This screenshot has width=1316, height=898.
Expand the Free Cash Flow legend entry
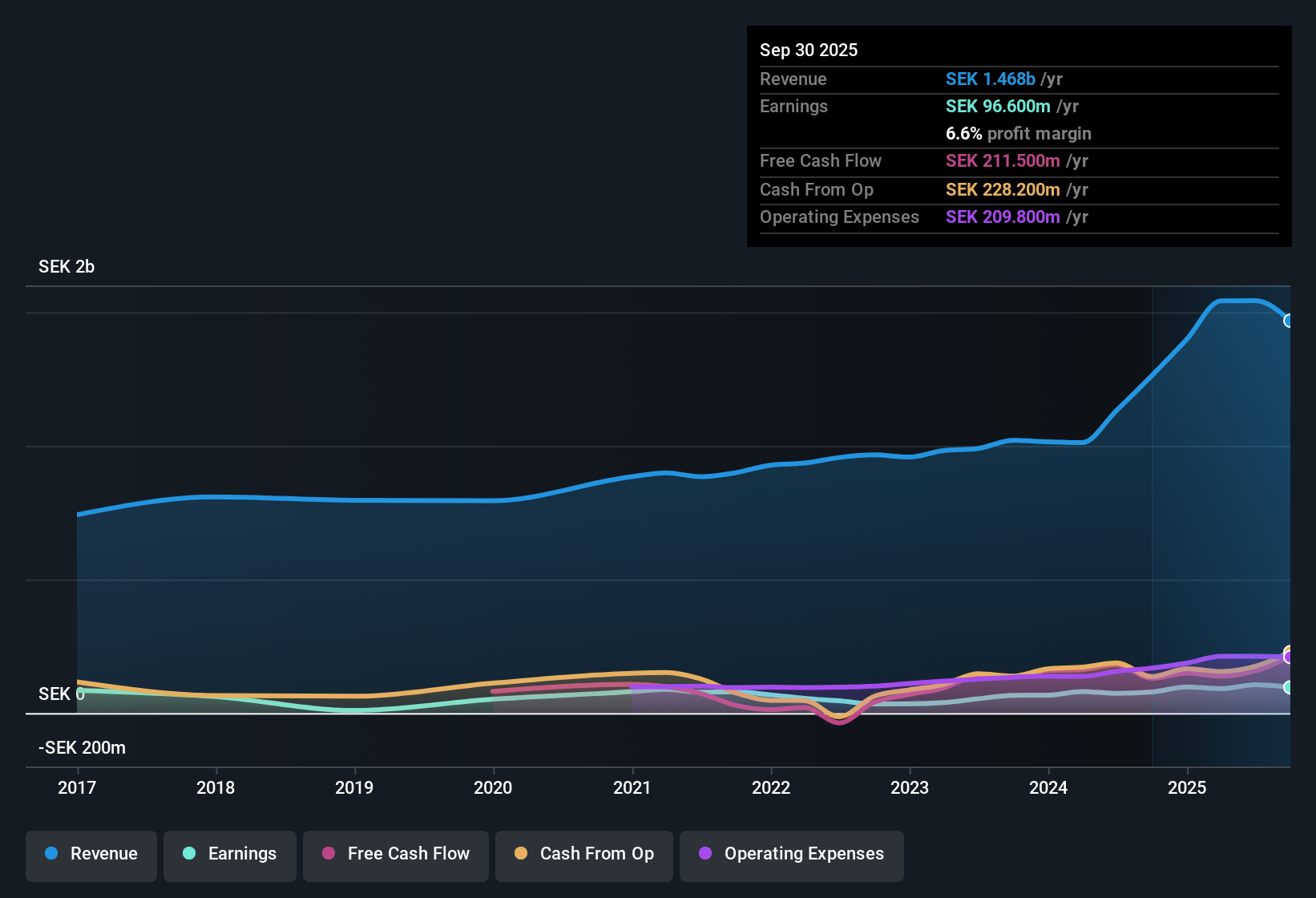[x=395, y=854]
